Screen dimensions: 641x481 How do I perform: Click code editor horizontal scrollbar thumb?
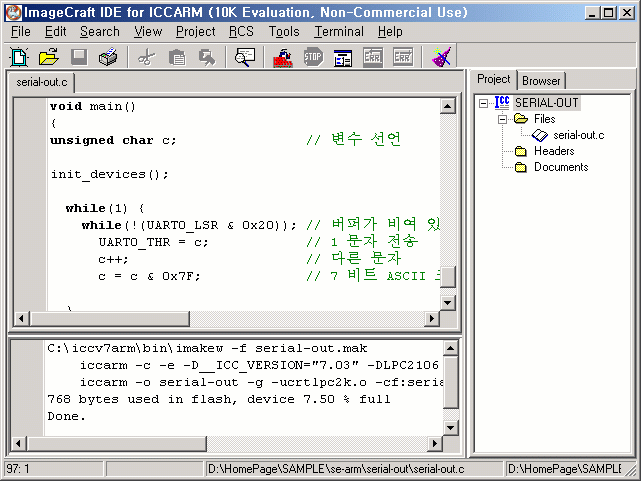[x=110, y=318]
